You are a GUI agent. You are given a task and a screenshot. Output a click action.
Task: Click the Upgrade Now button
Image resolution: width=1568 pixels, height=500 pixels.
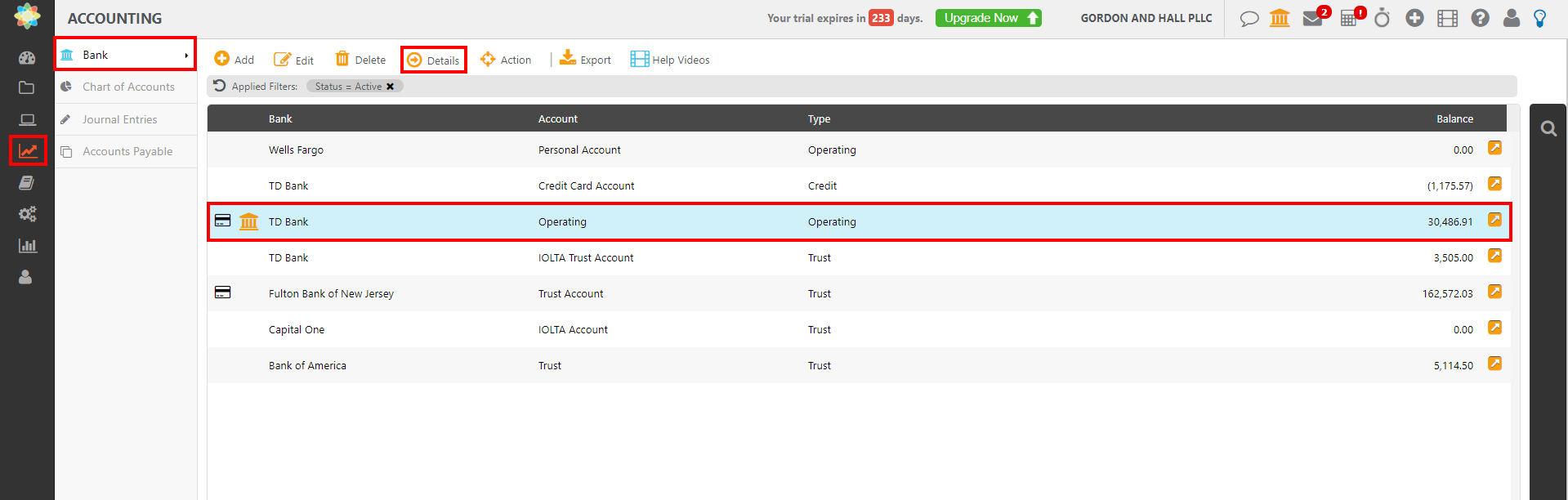[x=989, y=18]
